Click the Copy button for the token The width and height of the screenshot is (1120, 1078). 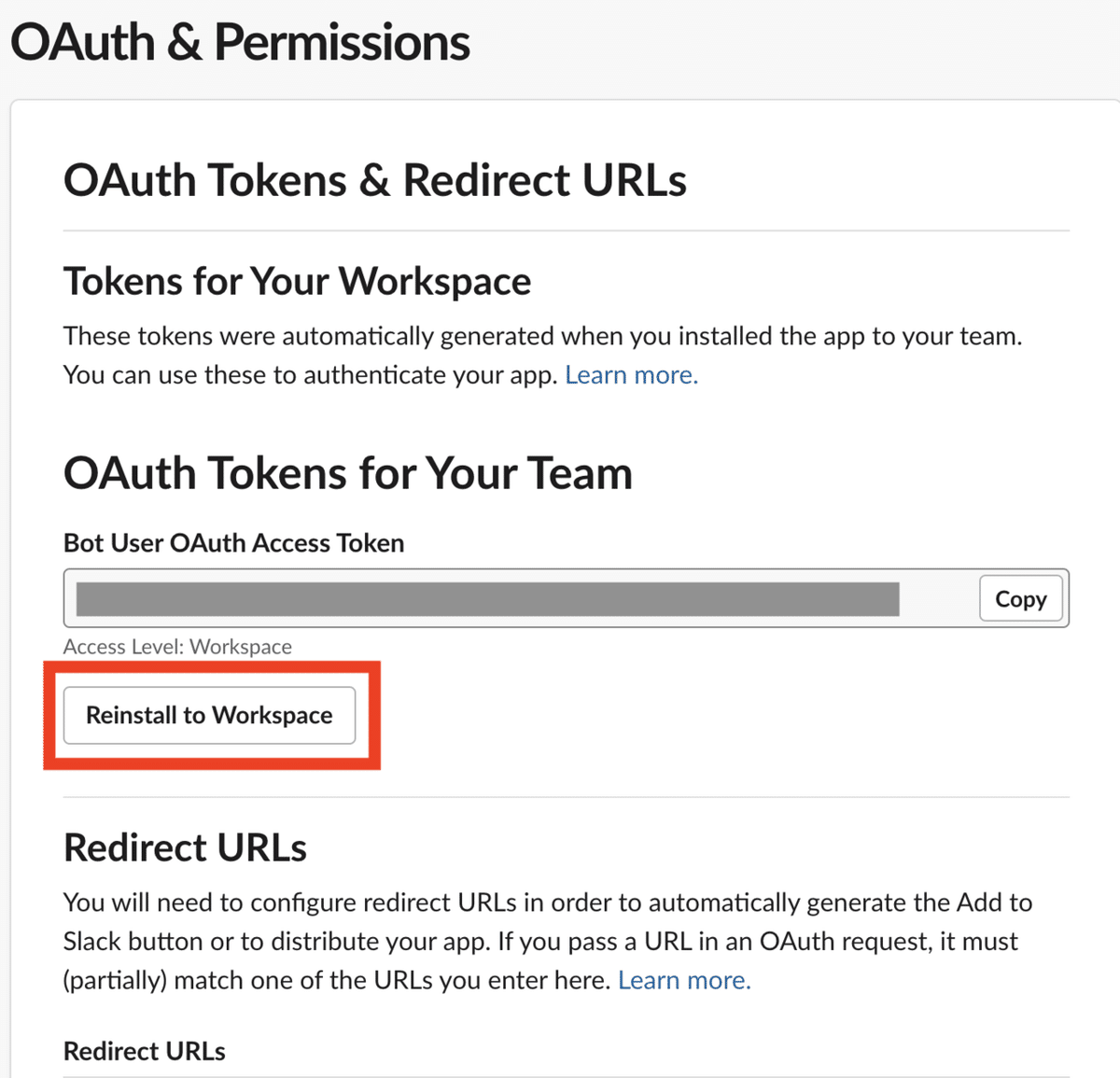pos(1020,599)
